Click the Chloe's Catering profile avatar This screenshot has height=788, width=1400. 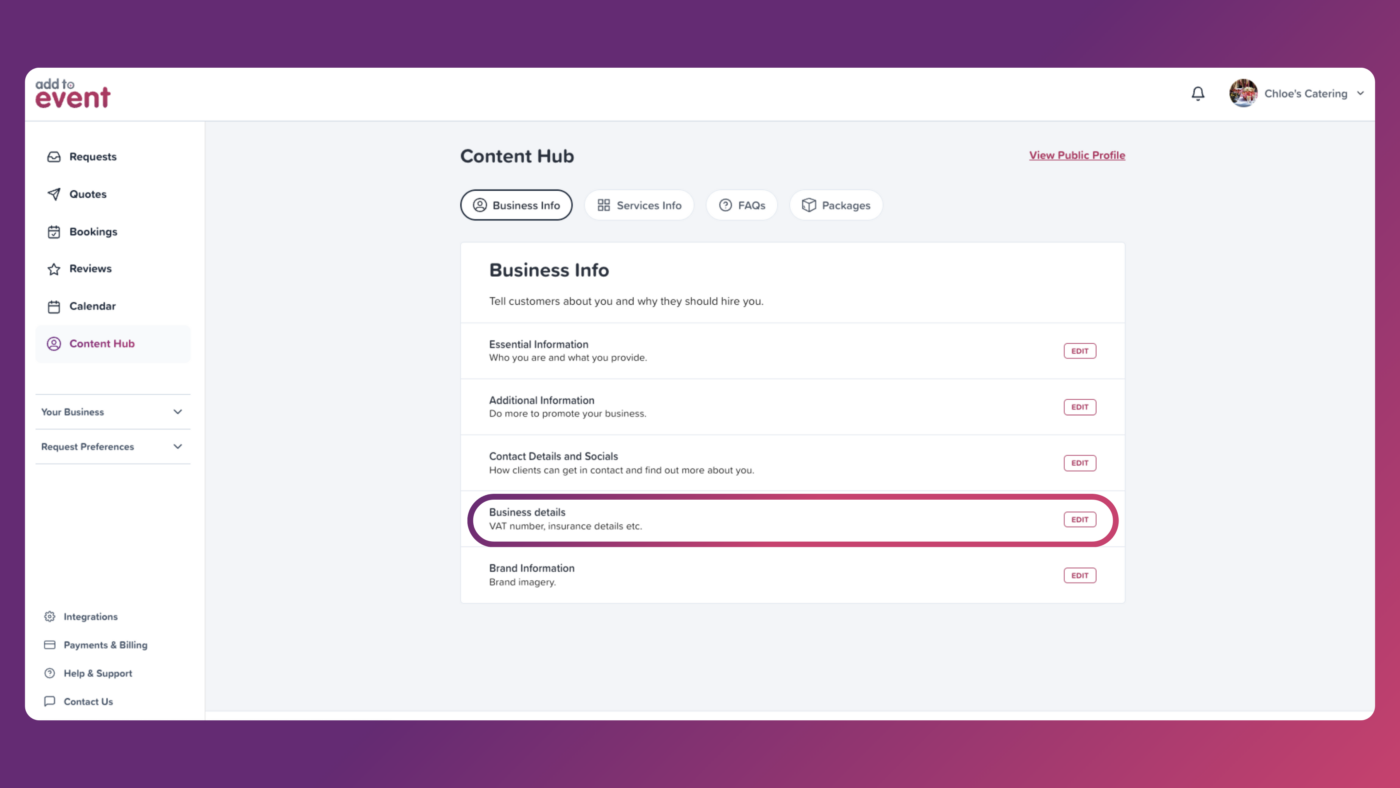[1243, 93]
